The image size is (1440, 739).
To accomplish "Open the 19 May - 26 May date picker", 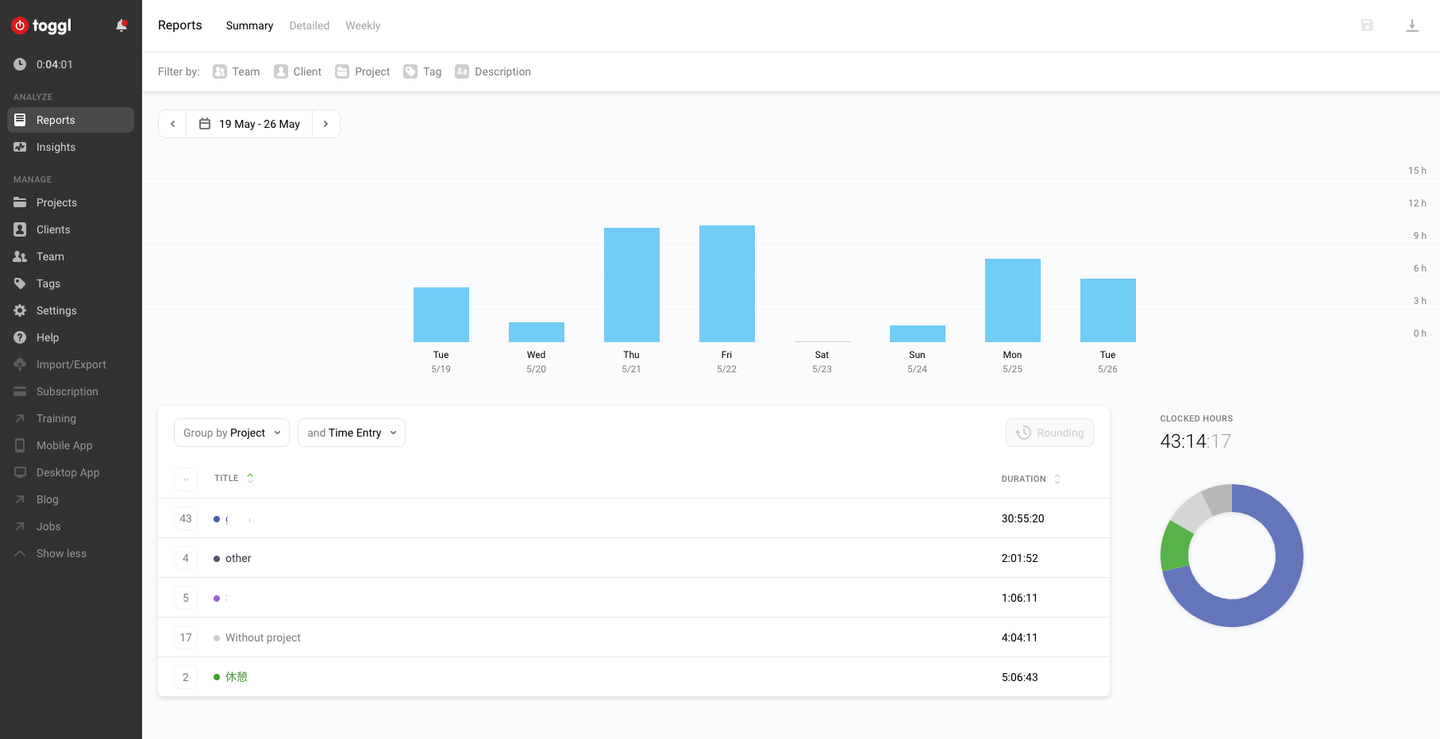I will pos(250,124).
